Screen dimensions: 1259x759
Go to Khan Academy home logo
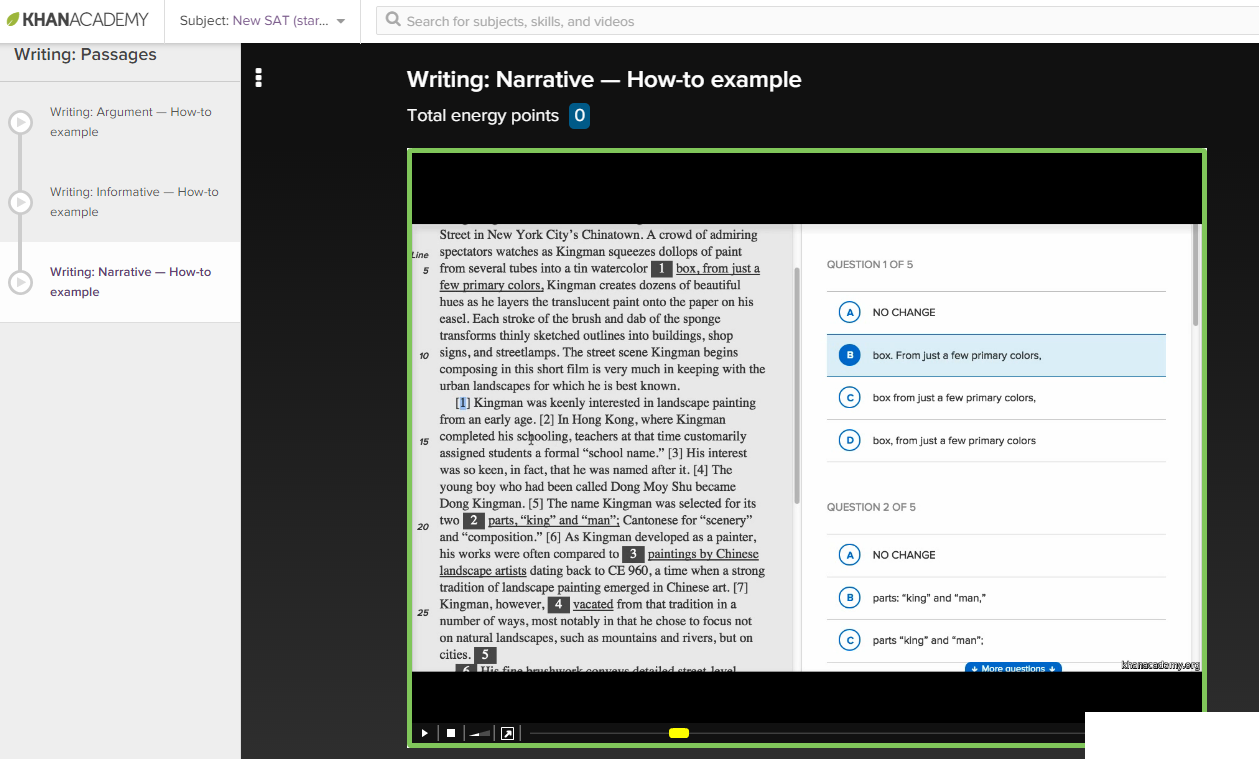pos(78,20)
